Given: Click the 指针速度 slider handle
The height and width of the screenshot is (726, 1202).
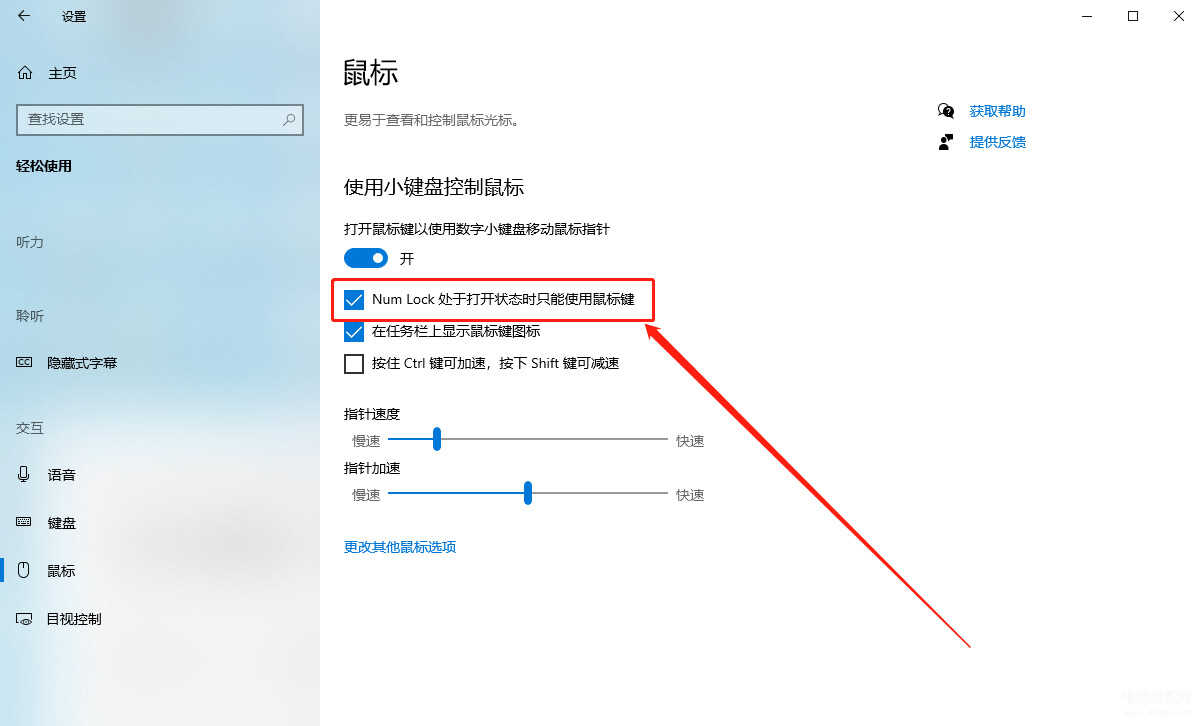Looking at the screenshot, I should click(437, 439).
